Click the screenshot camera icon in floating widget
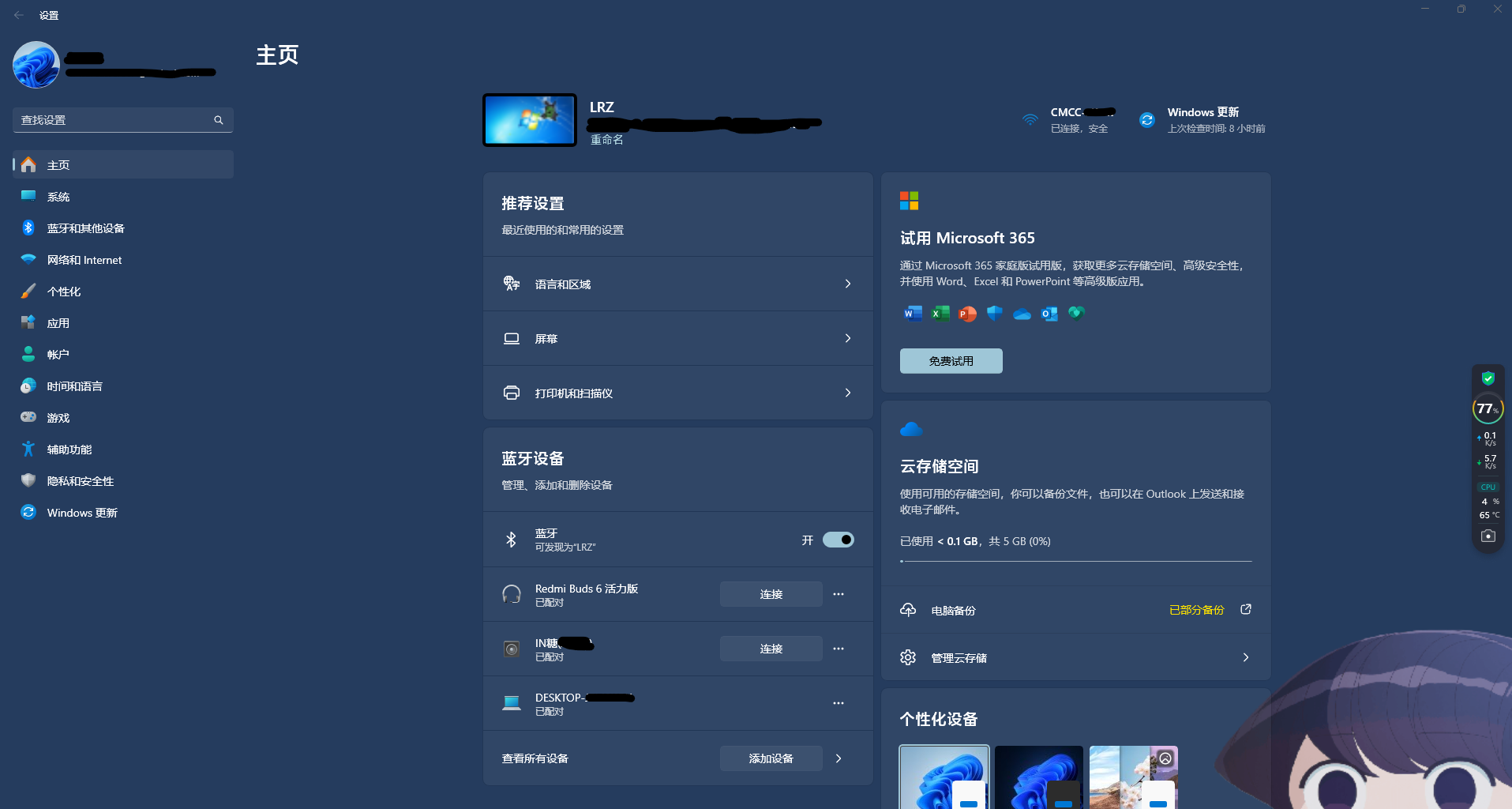The image size is (1512, 809). [1488, 536]
